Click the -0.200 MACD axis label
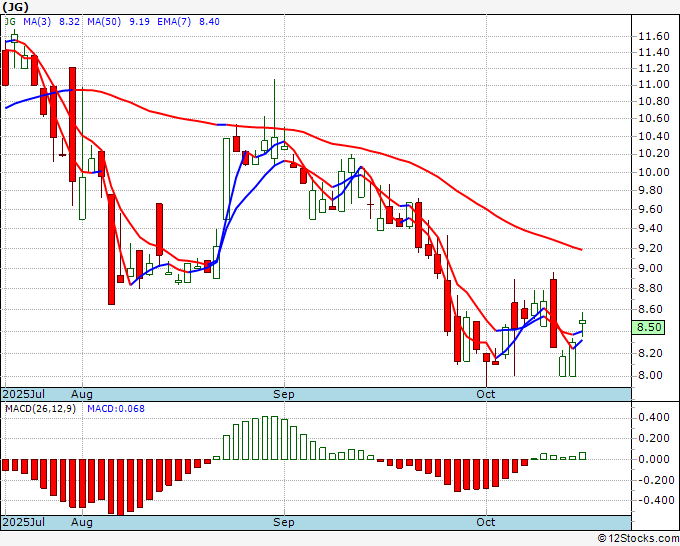680x546 pixels. click(x=655, y=480)
